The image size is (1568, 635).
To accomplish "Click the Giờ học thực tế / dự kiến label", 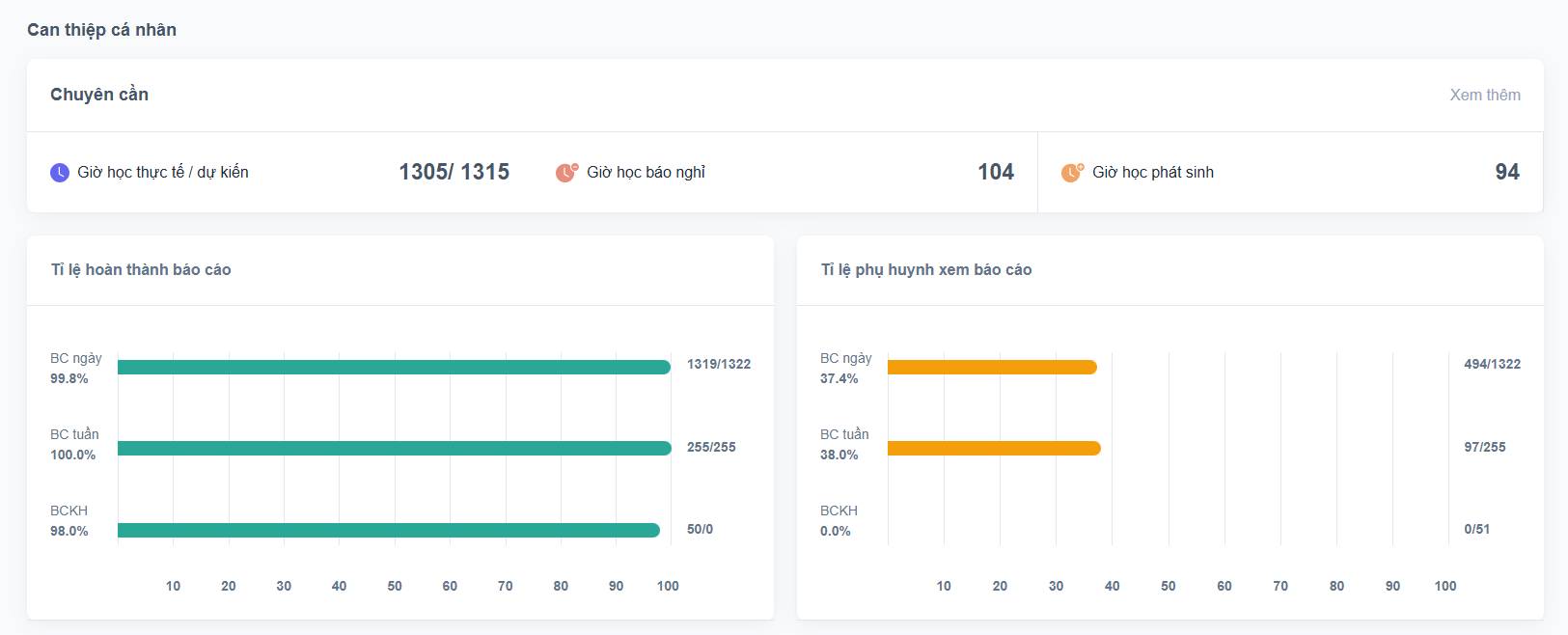I will (163, 173).
